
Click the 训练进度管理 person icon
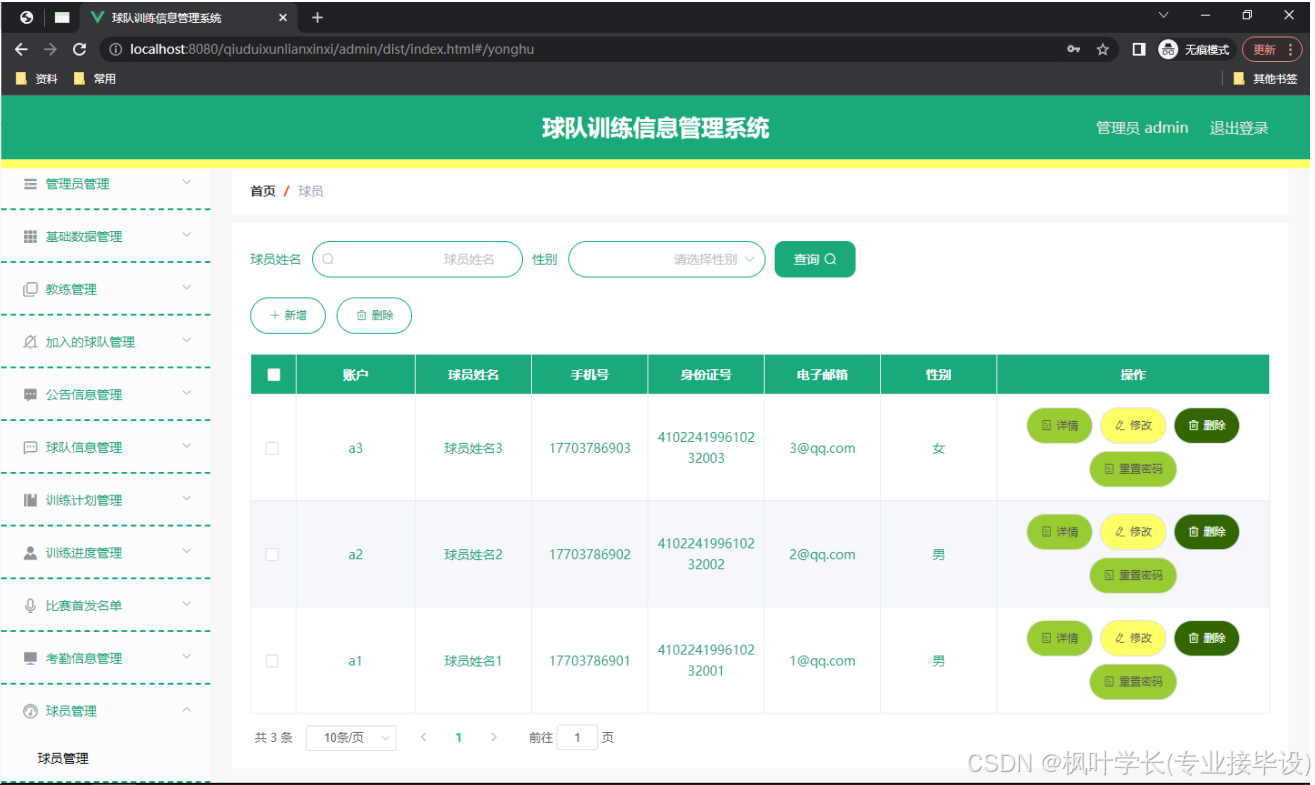(x=30, y=553)
